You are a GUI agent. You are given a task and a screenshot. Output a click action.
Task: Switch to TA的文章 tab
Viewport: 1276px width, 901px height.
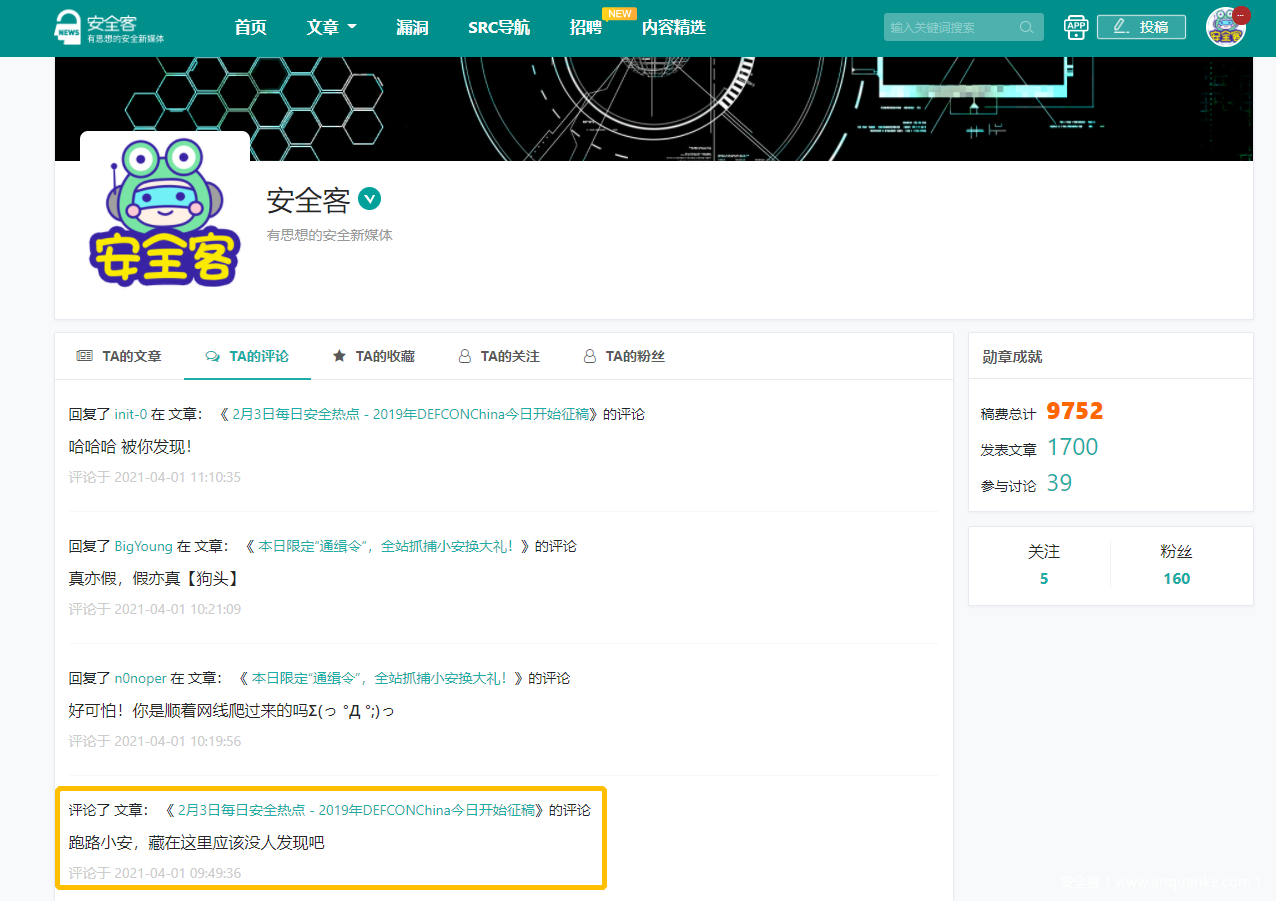pyautogui.click(x=119, y=356)
